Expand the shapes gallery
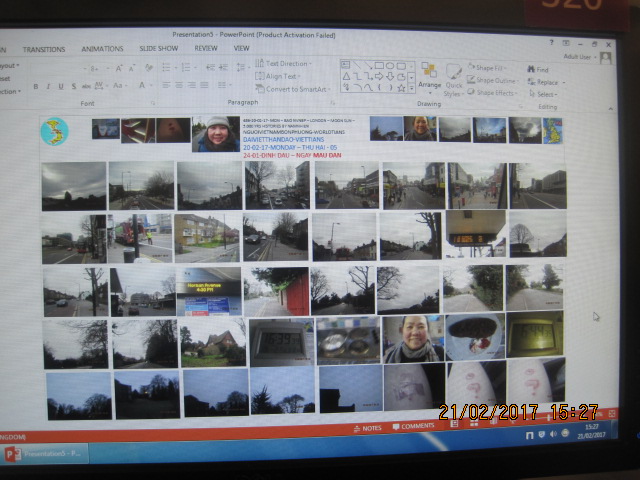The image size is (640, 480). pyautogui.click(x=411, y=87)
